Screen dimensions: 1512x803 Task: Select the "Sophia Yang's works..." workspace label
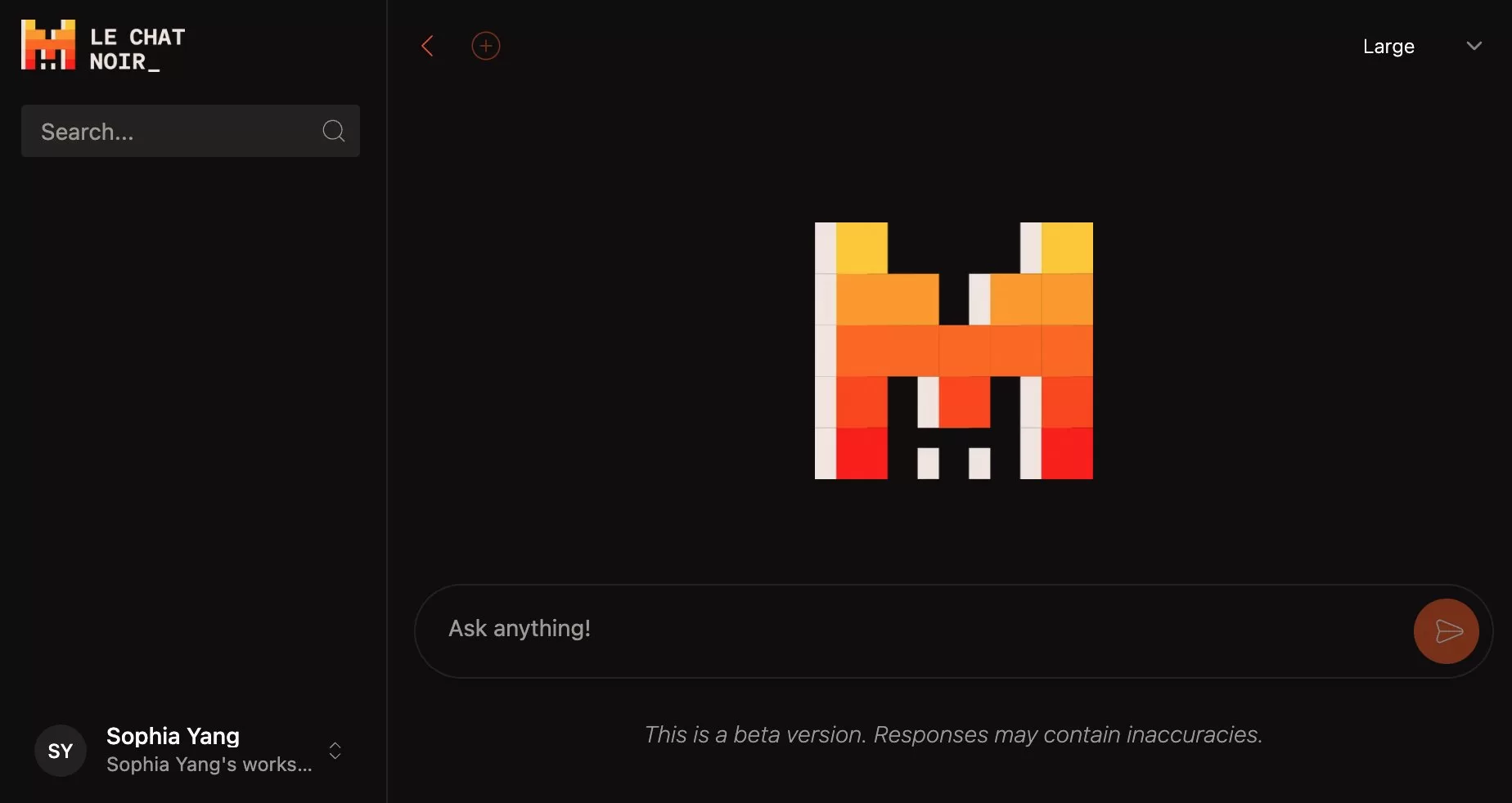tap(209, 765)
